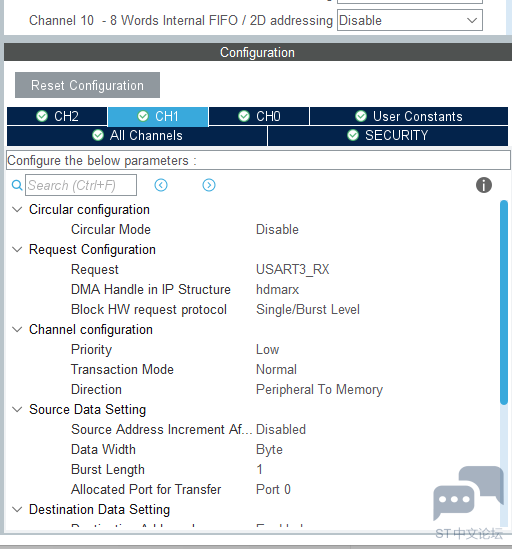The image size is (512, 549).
Task: Click Block HW request protocol label
Action: [x=149, y=310]
